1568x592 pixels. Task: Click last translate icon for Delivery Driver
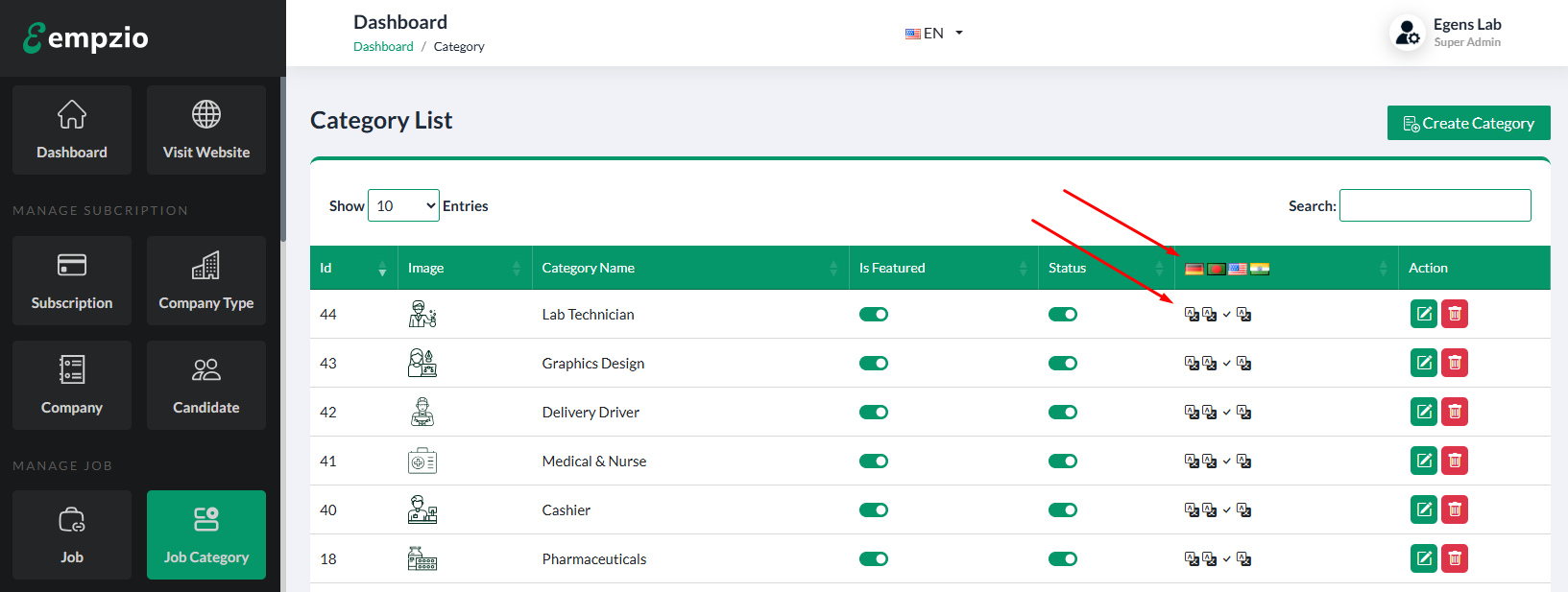[x=1243, y=413]
